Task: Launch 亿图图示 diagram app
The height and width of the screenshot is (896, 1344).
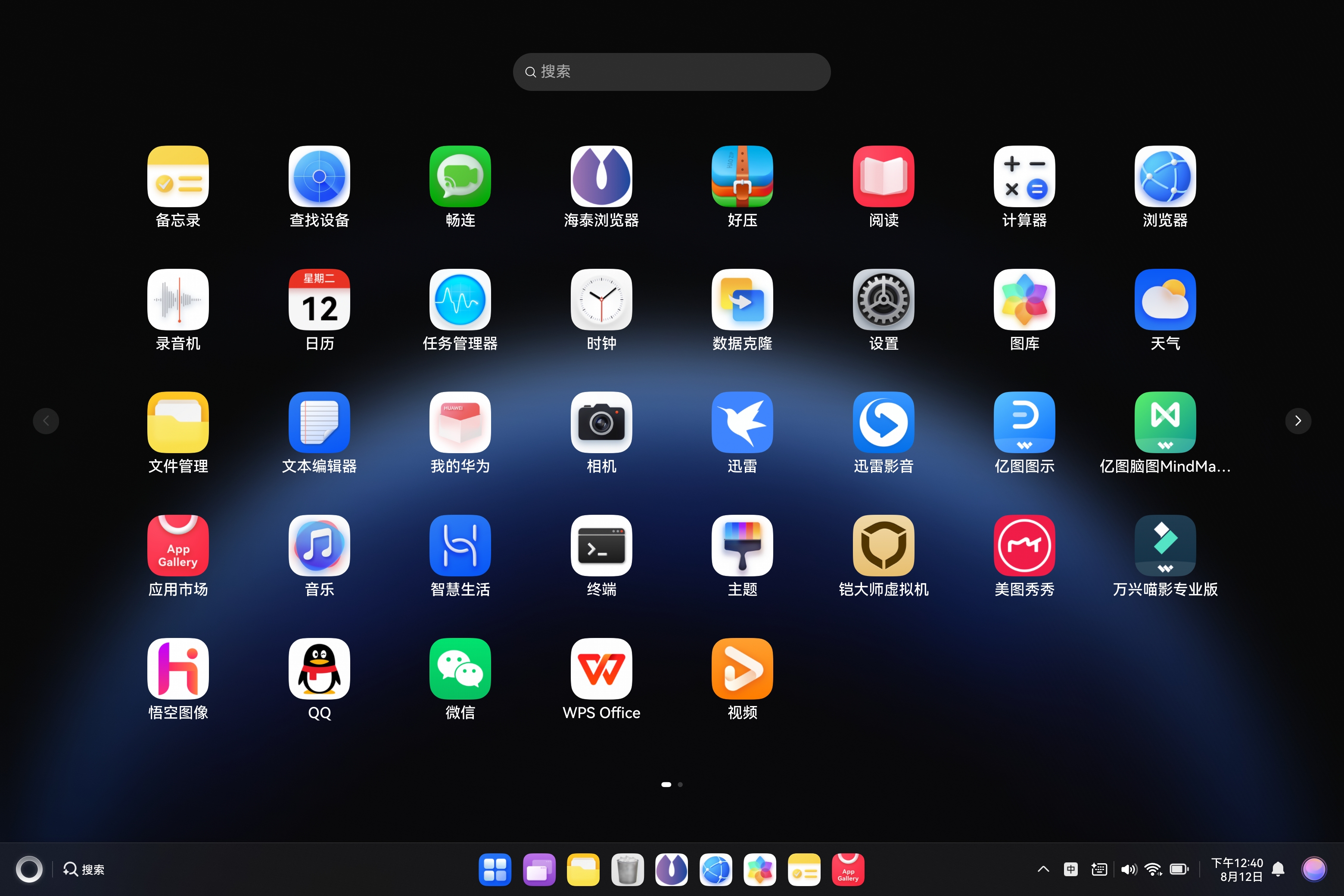Action: click(1024, 422)
